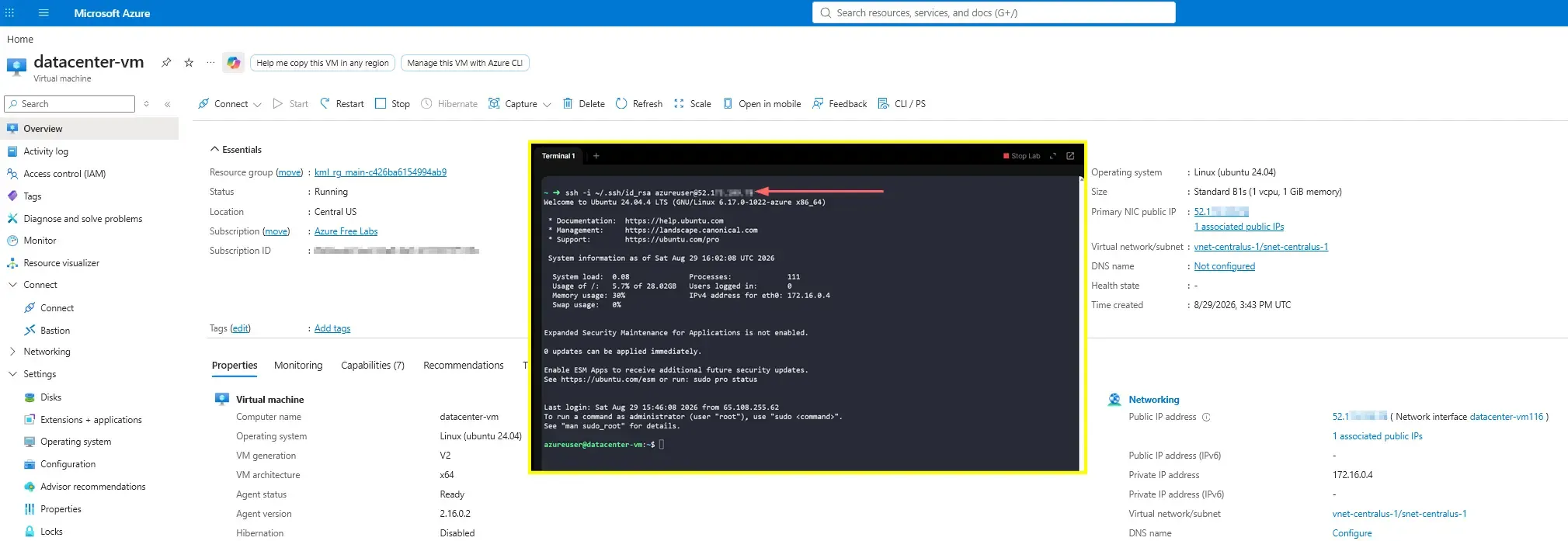Switch to the Properties tab
Screen dimensions: 1568x541
point(235,366)
